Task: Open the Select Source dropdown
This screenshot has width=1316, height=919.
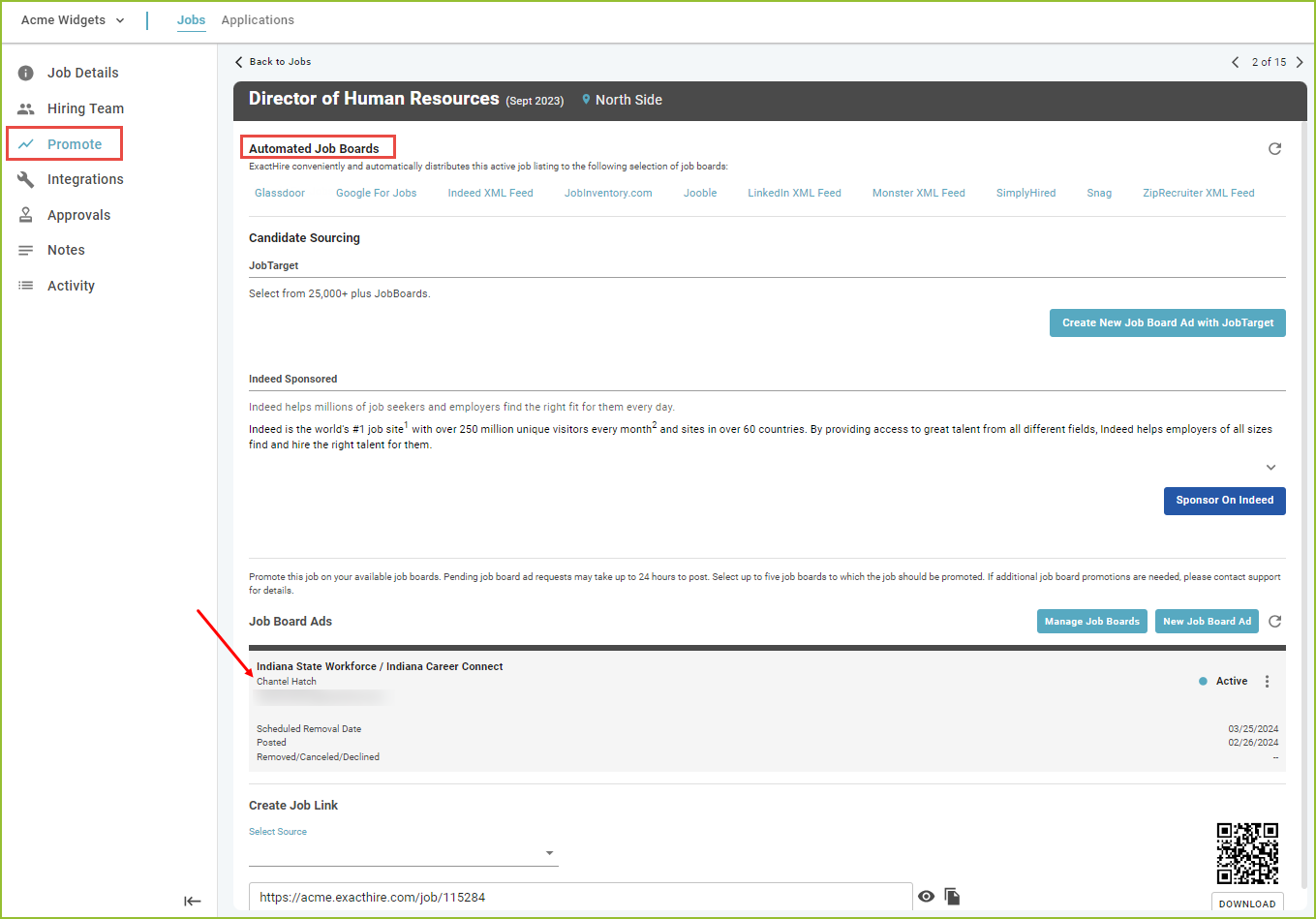Action: pos(404,853)
